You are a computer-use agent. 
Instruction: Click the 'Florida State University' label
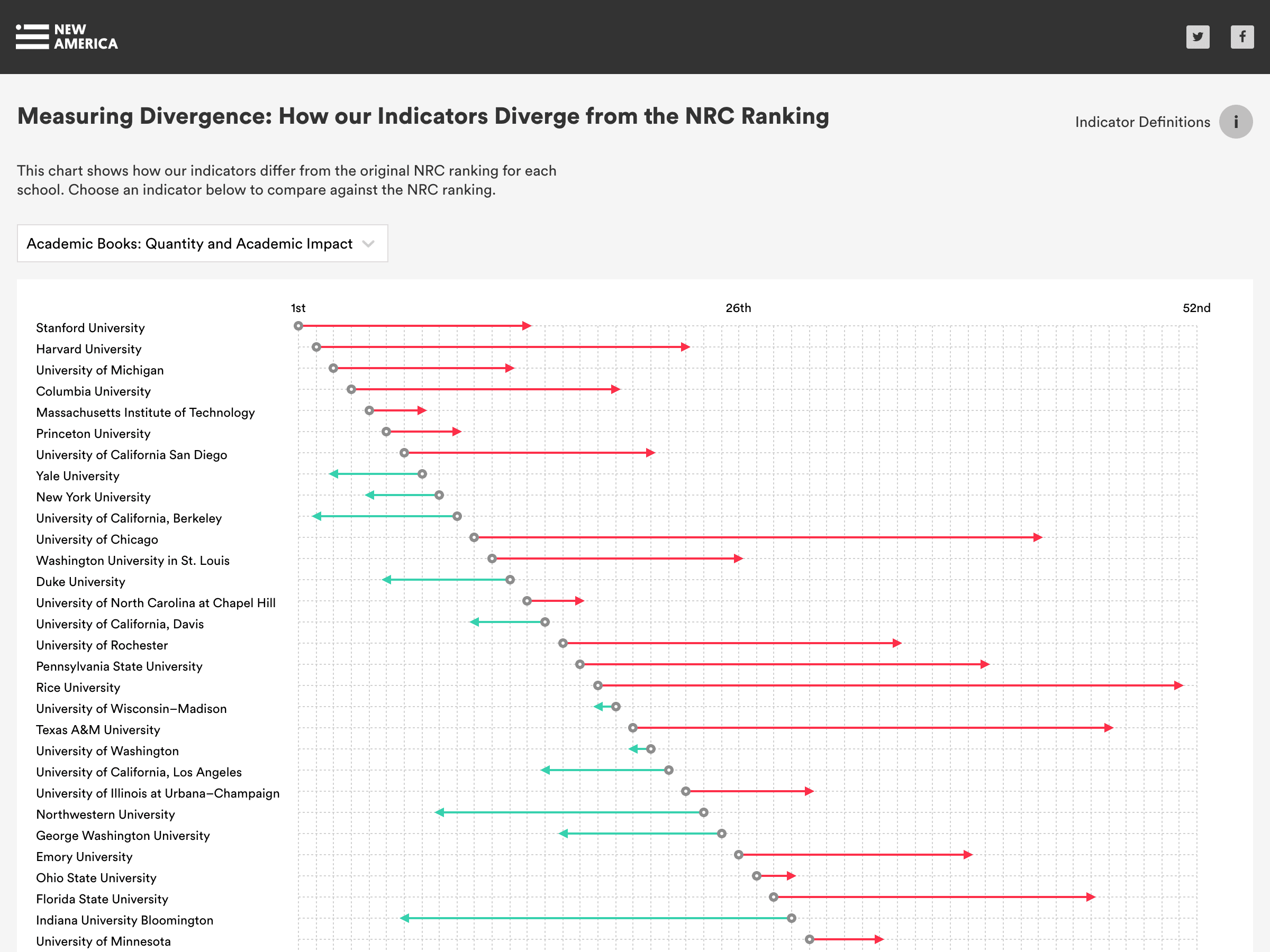102,899
